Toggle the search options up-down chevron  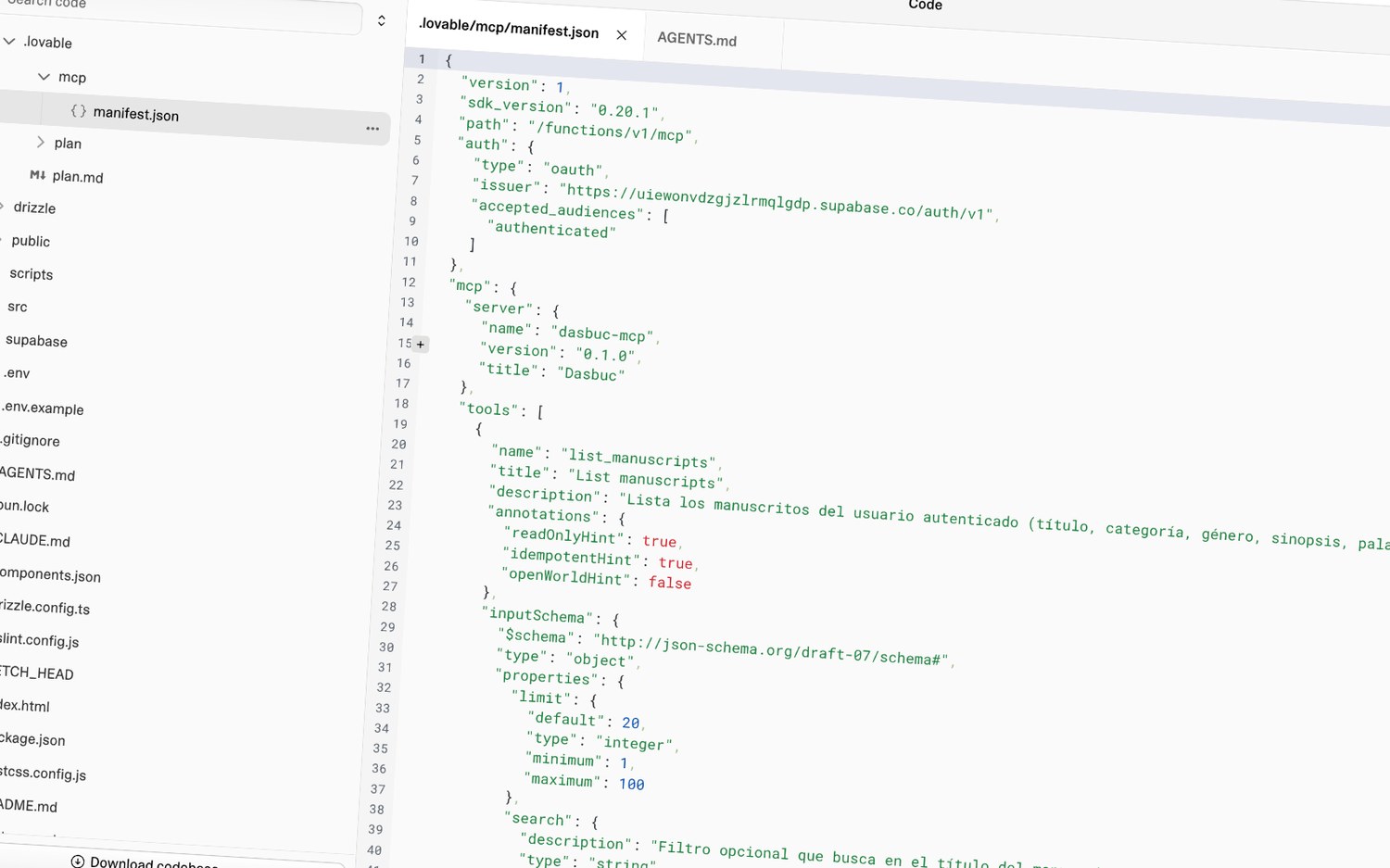point(381,20)
